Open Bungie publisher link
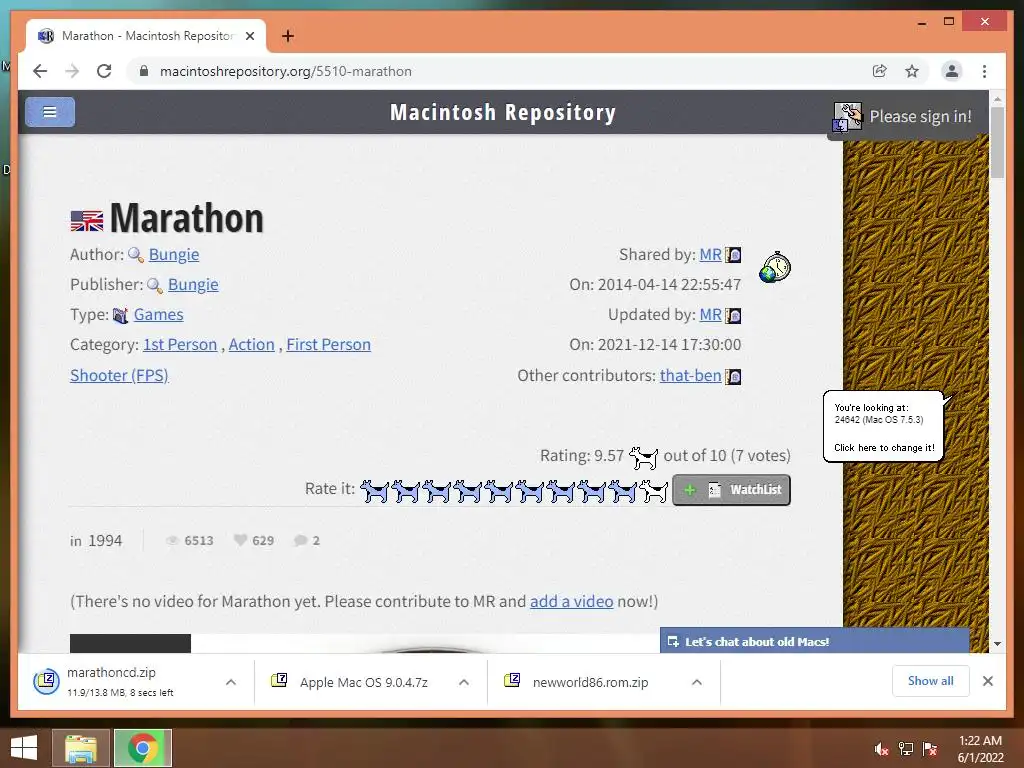 coord(193,285)
